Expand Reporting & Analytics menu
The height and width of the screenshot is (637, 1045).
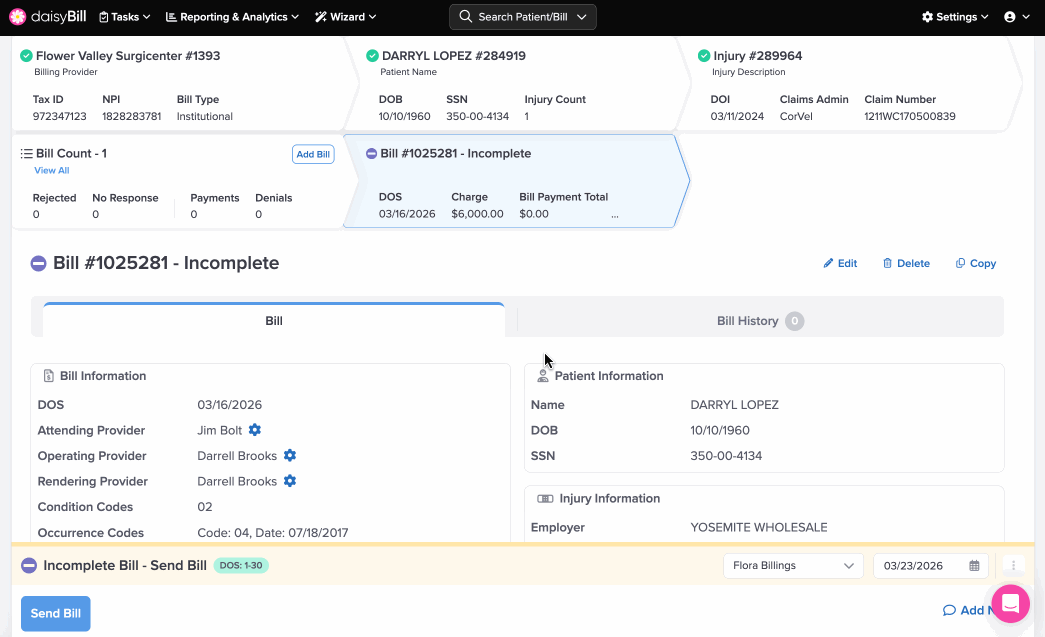[x=232, y=17]
